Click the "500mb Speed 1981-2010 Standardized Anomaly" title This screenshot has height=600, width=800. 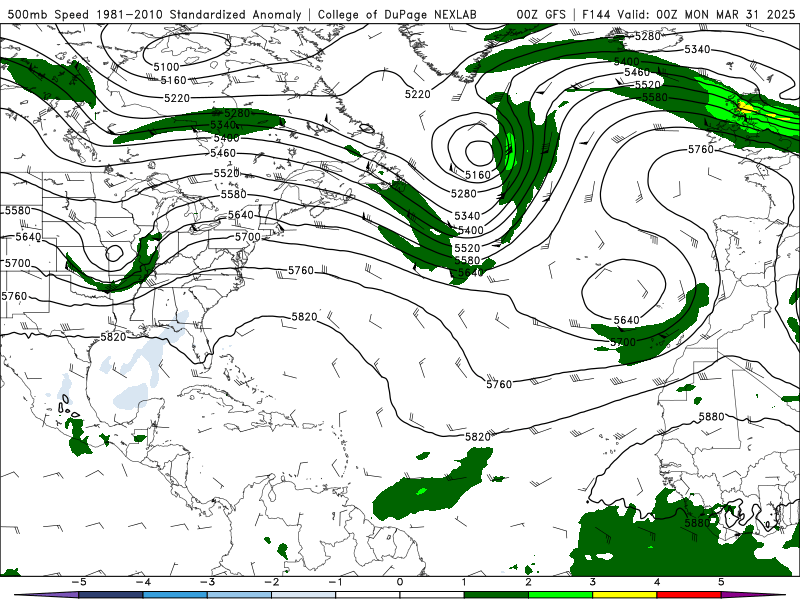tap(155, 14)
